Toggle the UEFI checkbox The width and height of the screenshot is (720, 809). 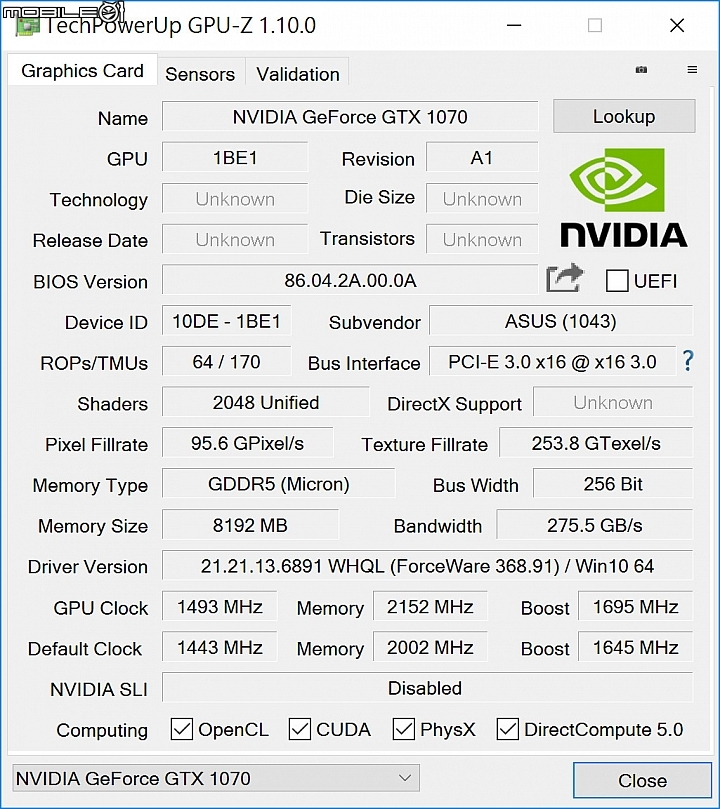coord(617,281)
